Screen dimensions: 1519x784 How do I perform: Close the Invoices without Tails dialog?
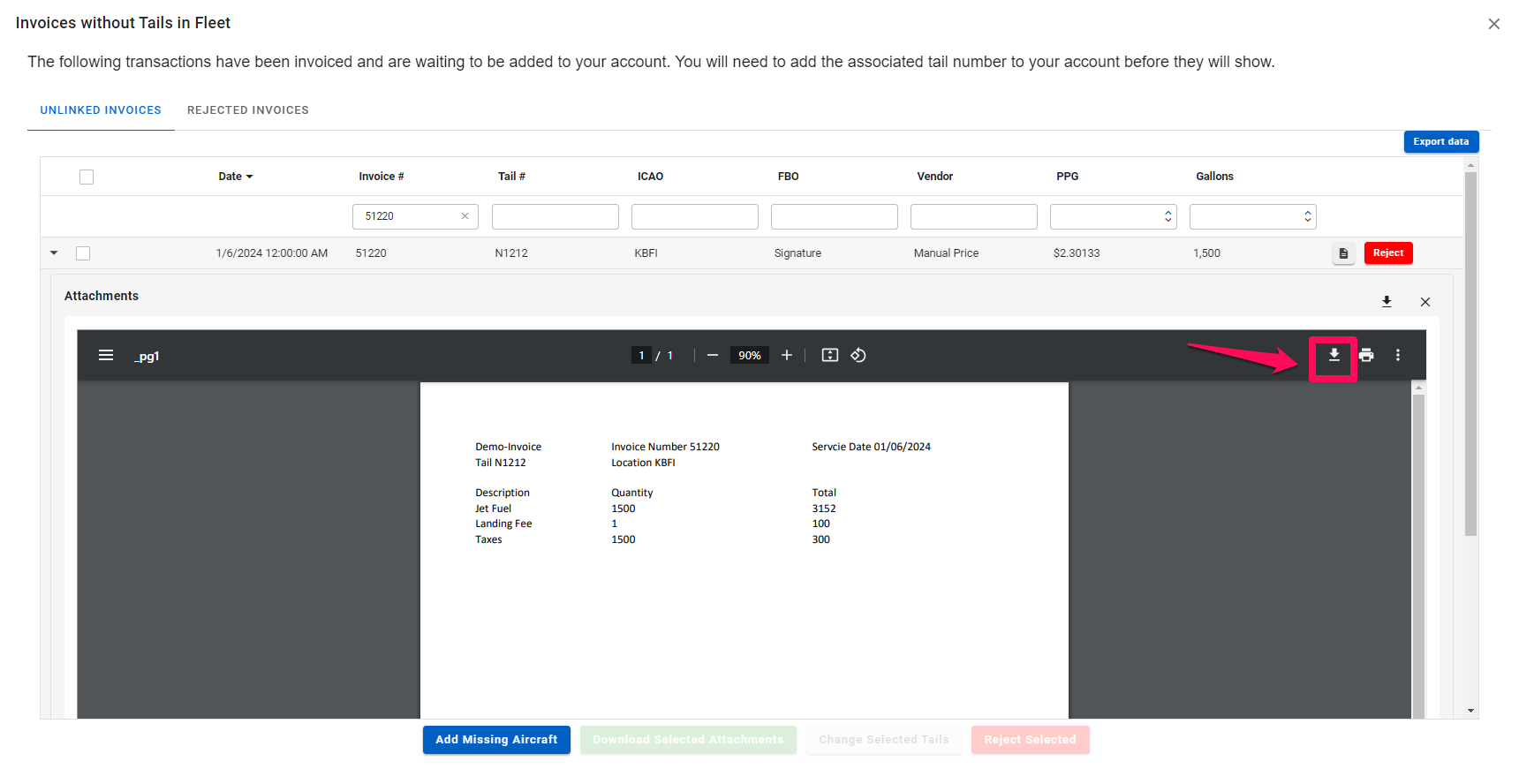click(x=1493, y=24)
